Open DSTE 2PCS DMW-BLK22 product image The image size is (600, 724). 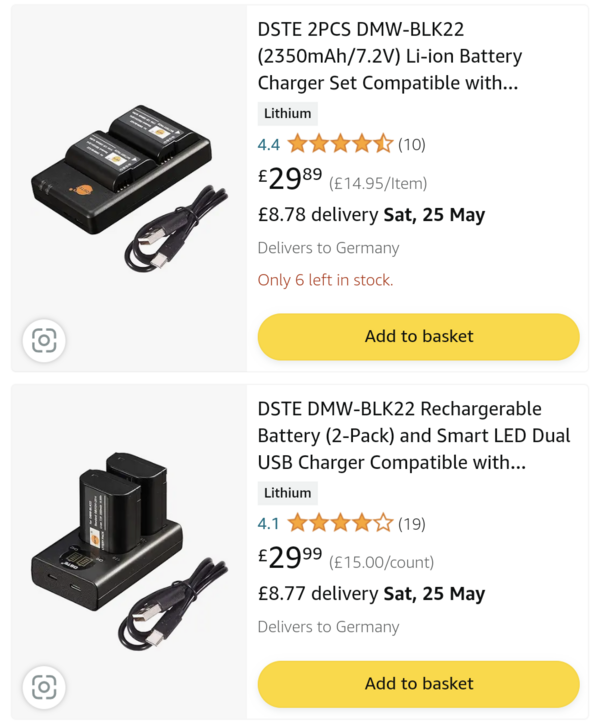pos(129,180)
